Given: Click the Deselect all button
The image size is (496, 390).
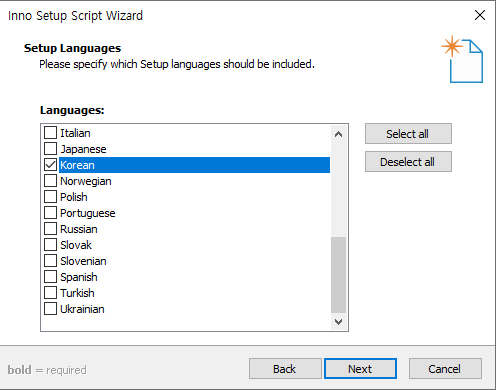Looking at the screenshot, I should [x=408, y=162].
